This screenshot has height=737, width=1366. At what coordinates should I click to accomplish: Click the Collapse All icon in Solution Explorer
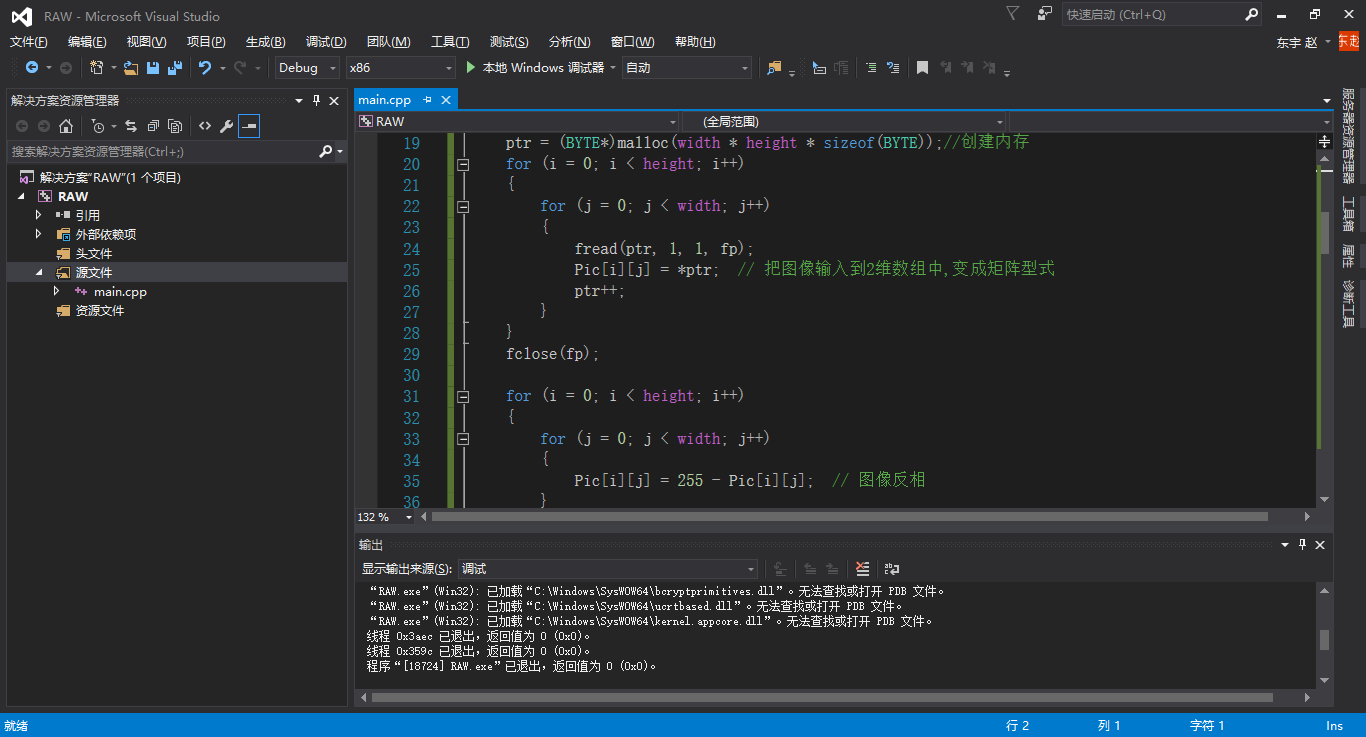(153, 126)
